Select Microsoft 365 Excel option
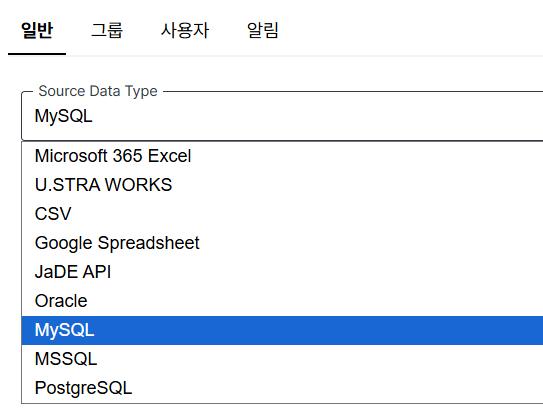Viewport: 543px width, 420px height. [282, 156]
